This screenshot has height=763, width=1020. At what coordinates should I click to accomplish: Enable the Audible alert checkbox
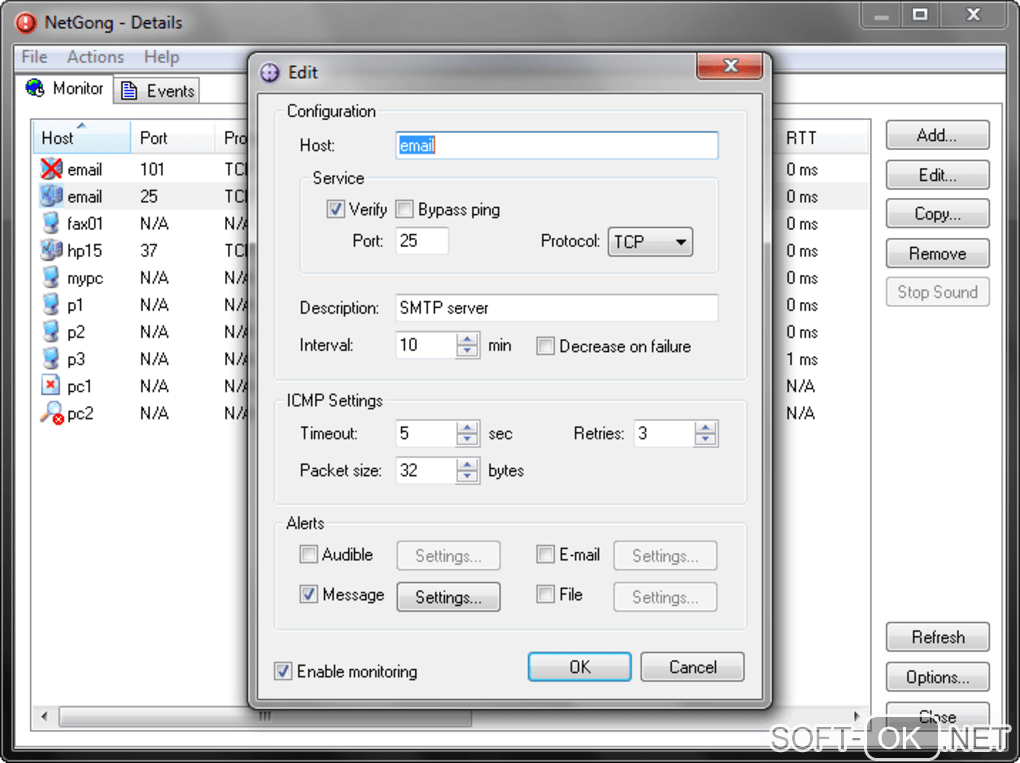pos(308,554)
